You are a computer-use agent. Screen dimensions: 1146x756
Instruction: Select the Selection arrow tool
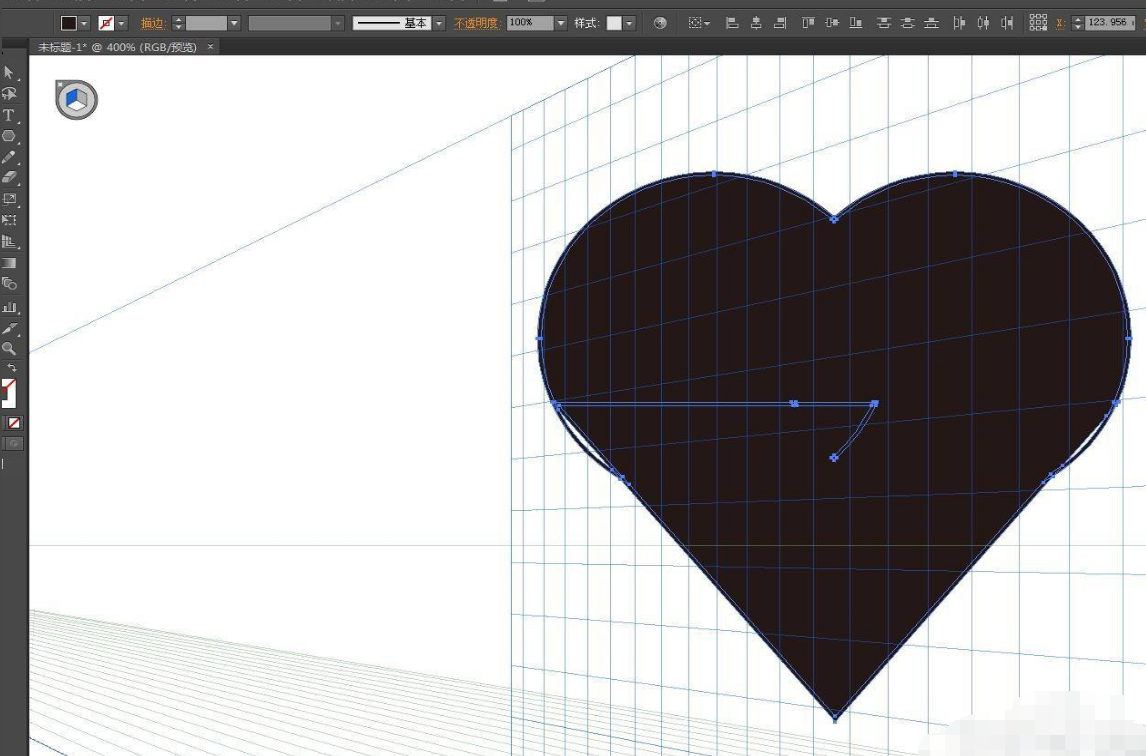tap(9, 72)
